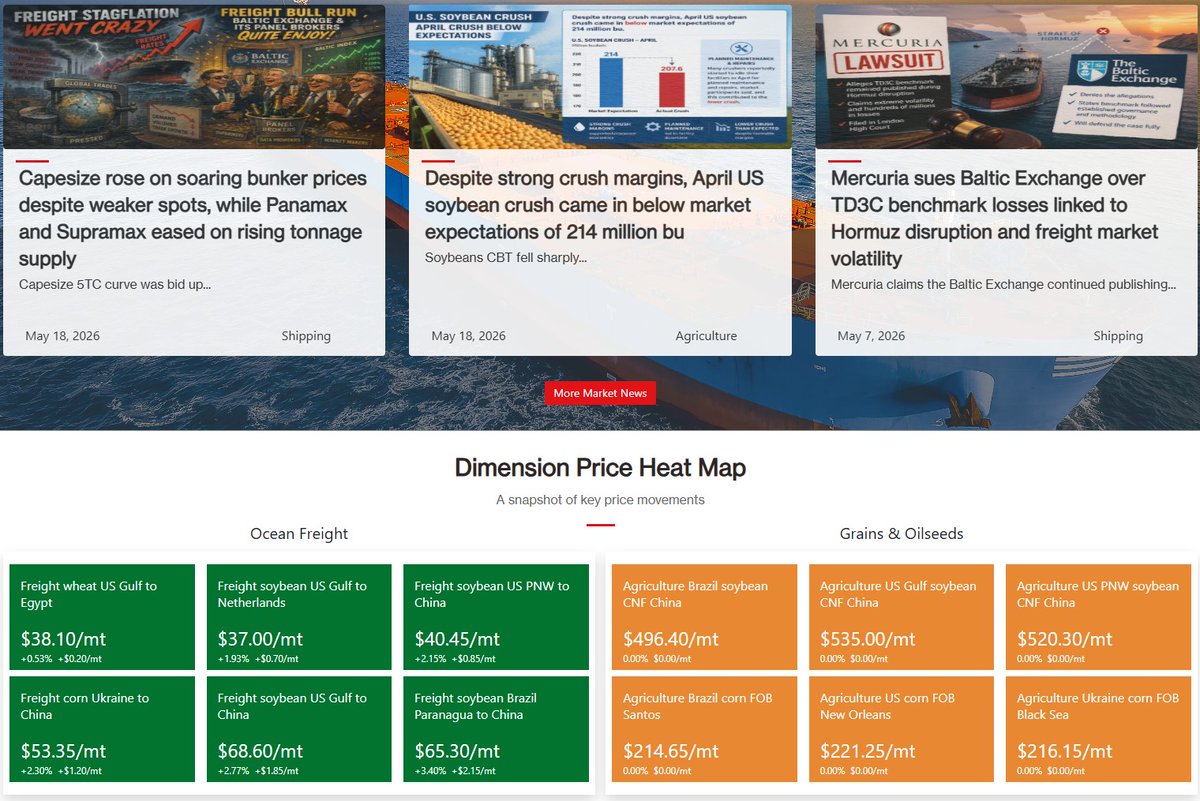Select the Shipping tag on the Mercuria article
Viewport: 1200px width, 801px height.
coord(1118,336)
